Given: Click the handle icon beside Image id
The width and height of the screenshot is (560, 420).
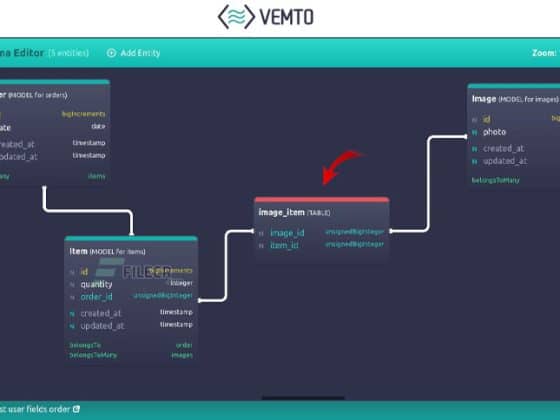Looking at the screenshot, I should 475,120.
